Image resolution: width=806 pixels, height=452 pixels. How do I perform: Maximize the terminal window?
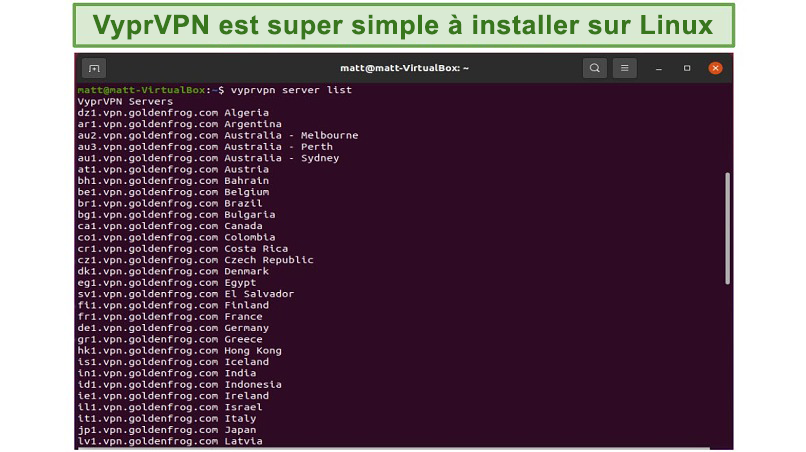coord(687,68)
